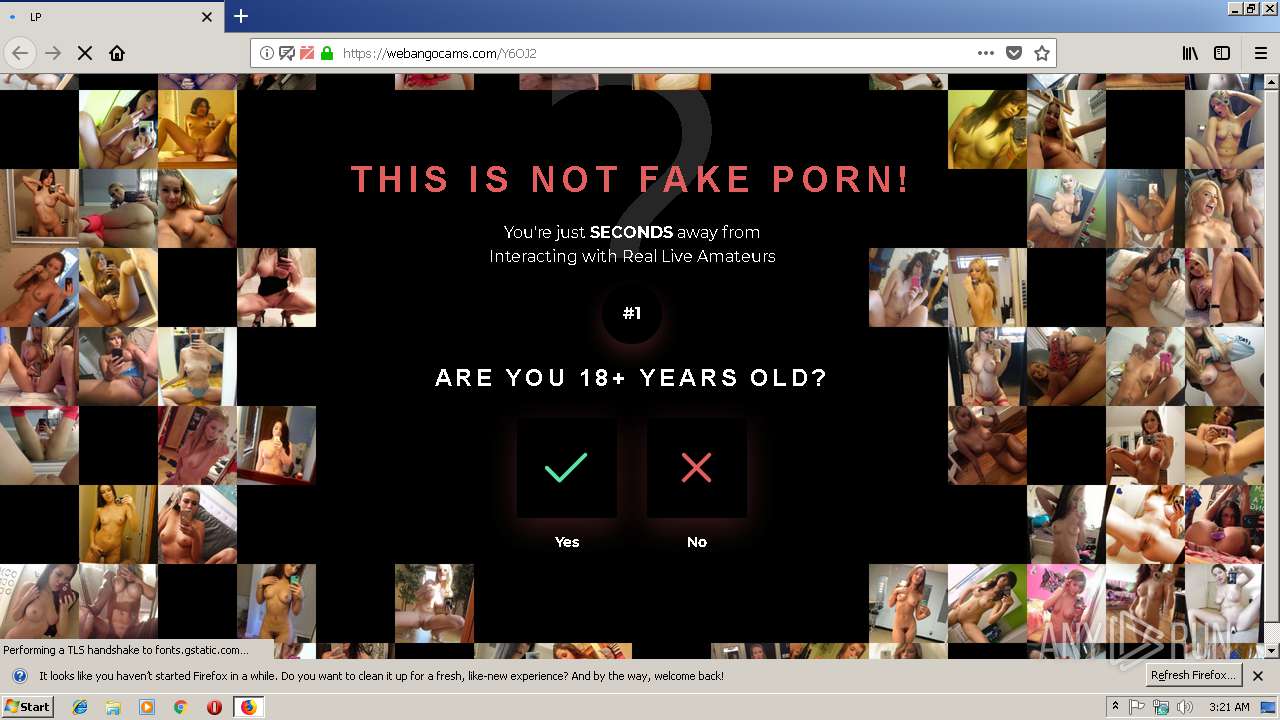Click the No label
Screen dimensions: 1280x720
pos(697,542)
